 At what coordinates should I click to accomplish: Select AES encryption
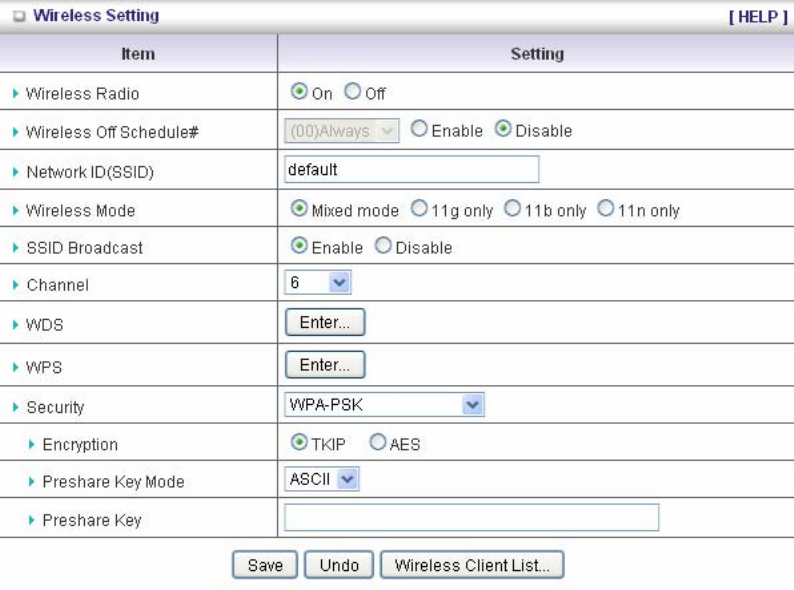coord(377,444)
